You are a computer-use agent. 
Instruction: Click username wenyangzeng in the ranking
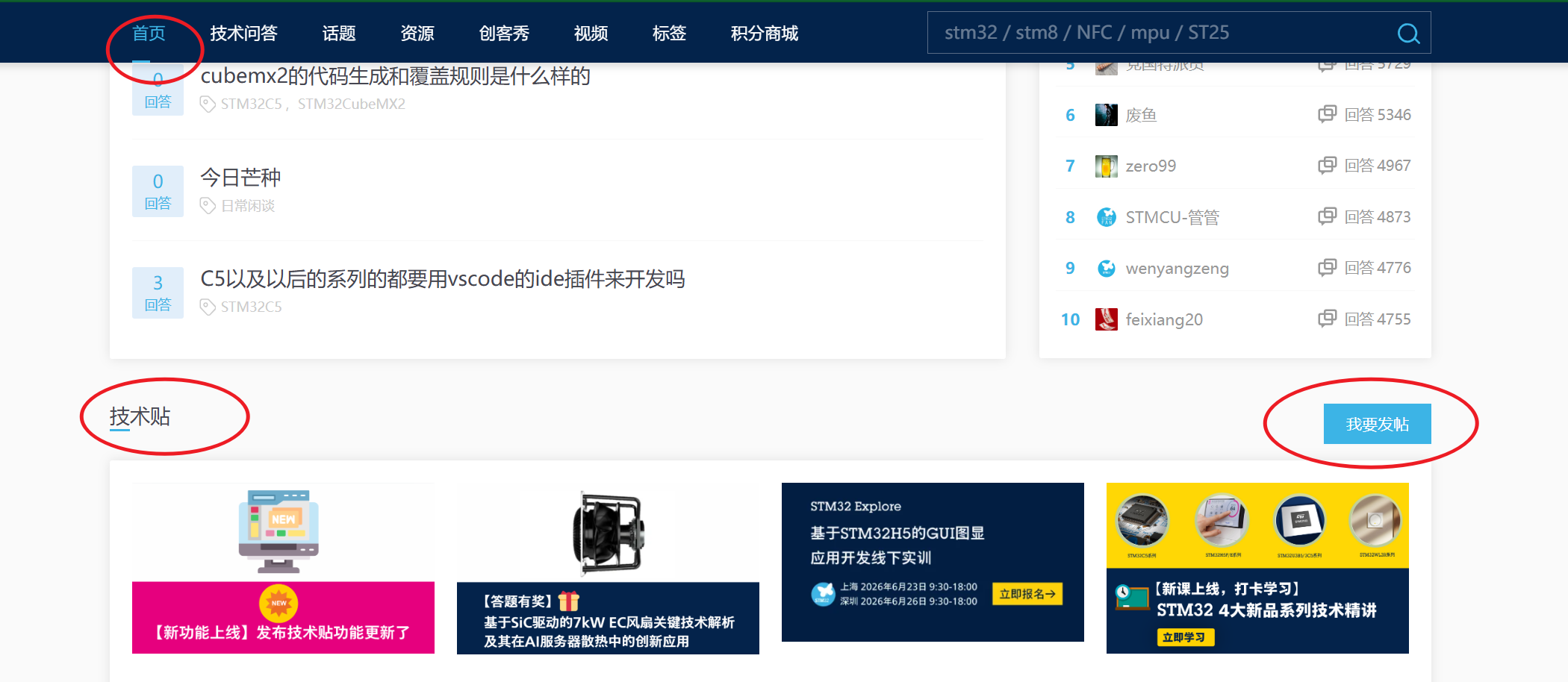(x=1177, y=268)
